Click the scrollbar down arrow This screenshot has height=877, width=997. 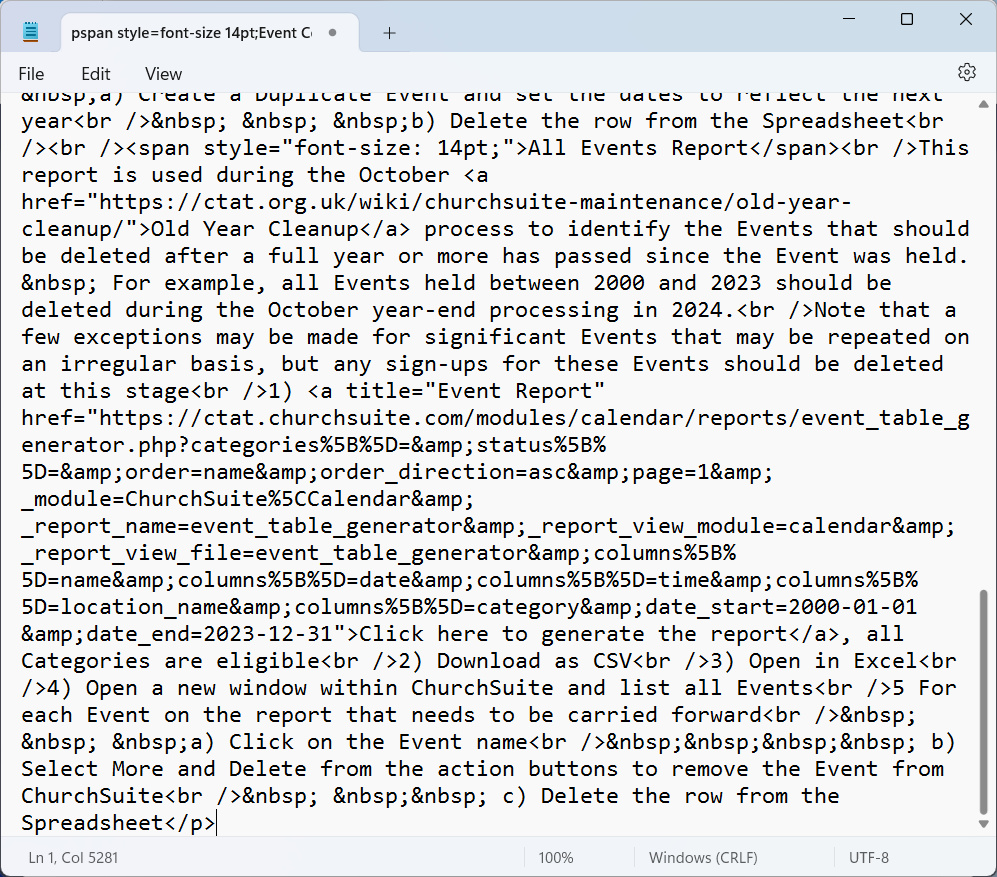pos(984,824)
